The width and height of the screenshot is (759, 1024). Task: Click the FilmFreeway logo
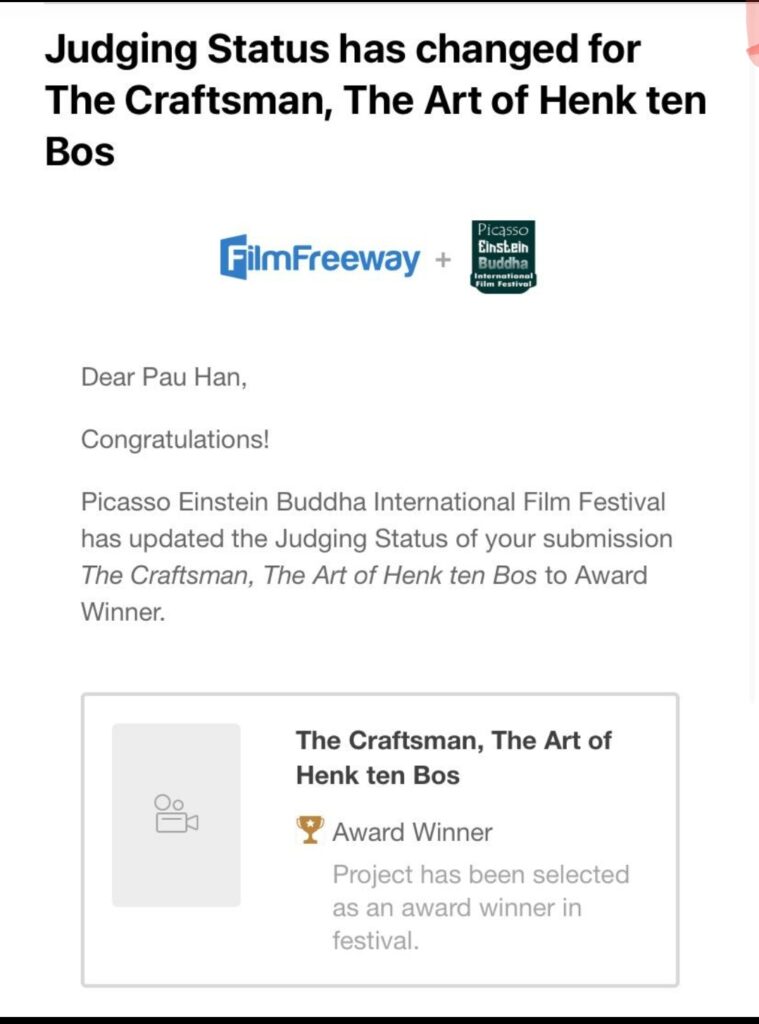coord(320,258)
